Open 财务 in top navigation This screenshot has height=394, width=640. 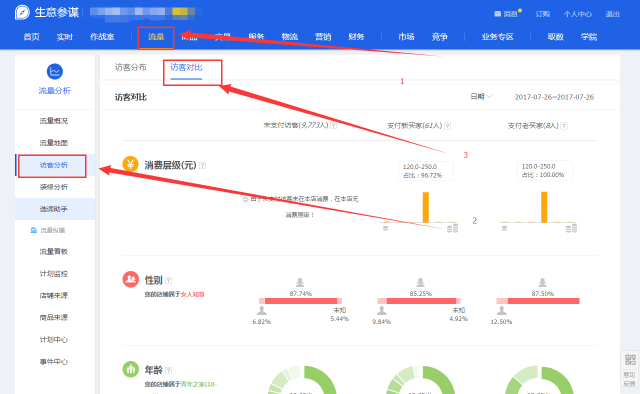[356, 37]
